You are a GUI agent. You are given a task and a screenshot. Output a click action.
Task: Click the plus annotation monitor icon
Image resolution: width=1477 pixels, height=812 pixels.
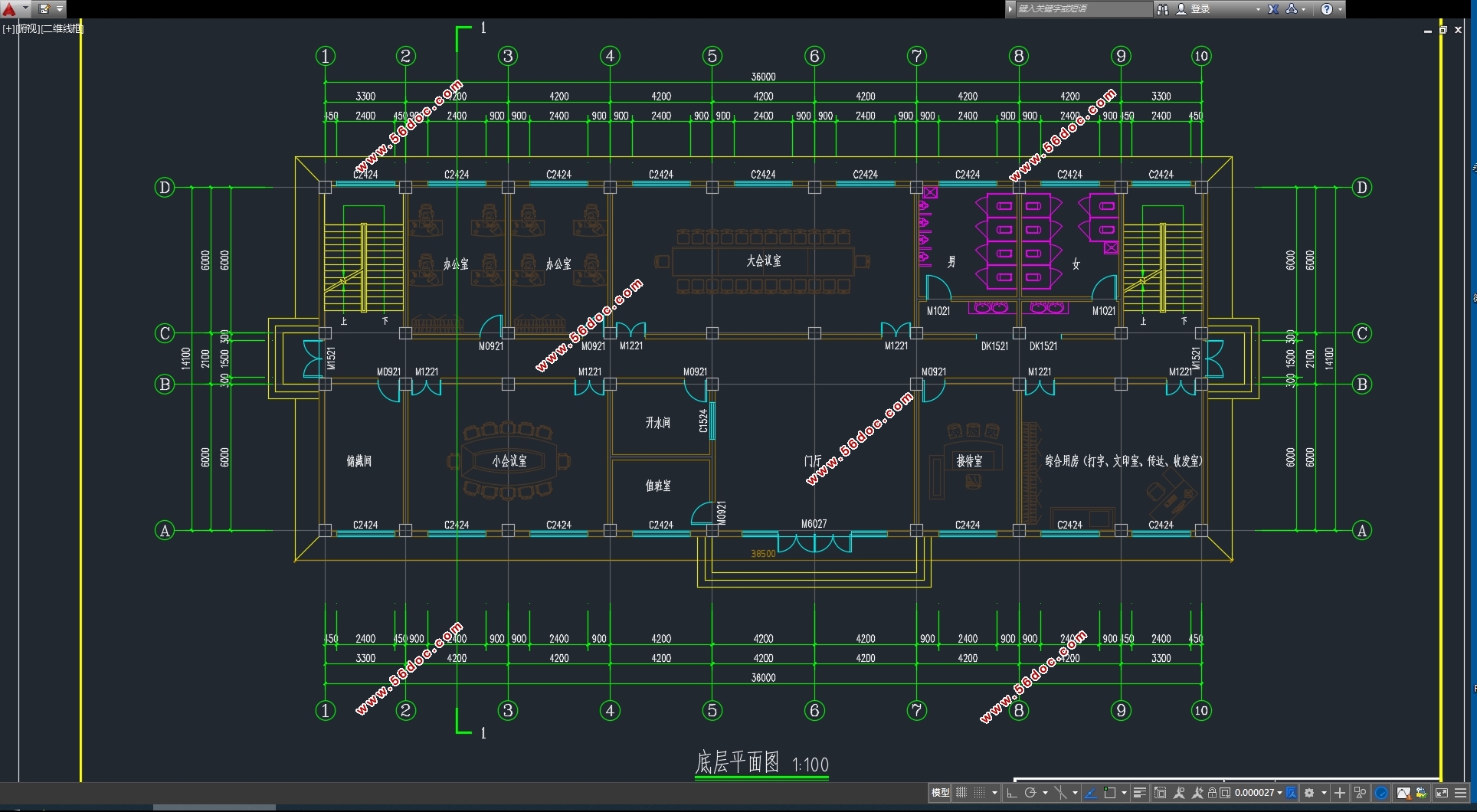point(1340,793)
